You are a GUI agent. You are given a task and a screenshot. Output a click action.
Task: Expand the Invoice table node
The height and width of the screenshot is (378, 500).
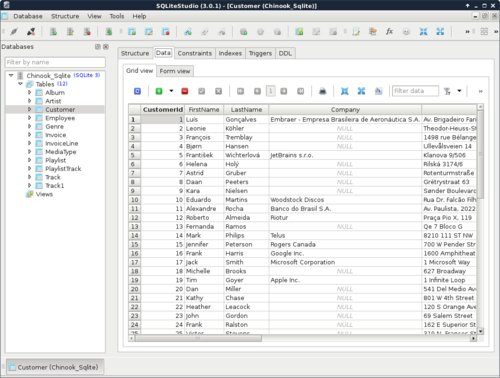pos(29,135)
